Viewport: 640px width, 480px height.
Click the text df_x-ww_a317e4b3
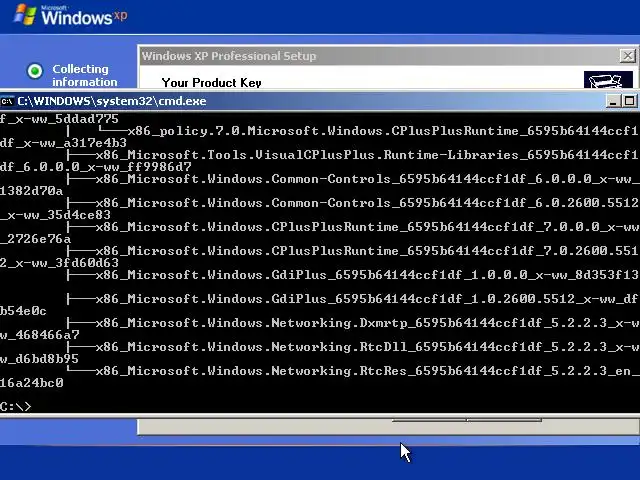(x=63, y=143)
